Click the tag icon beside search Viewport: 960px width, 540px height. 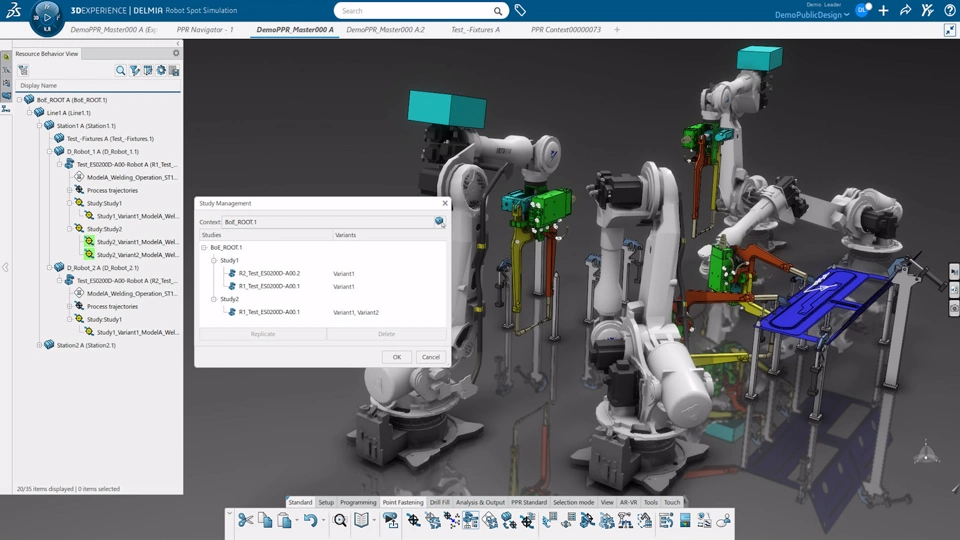pyautogui.click(x=520, y=11)
